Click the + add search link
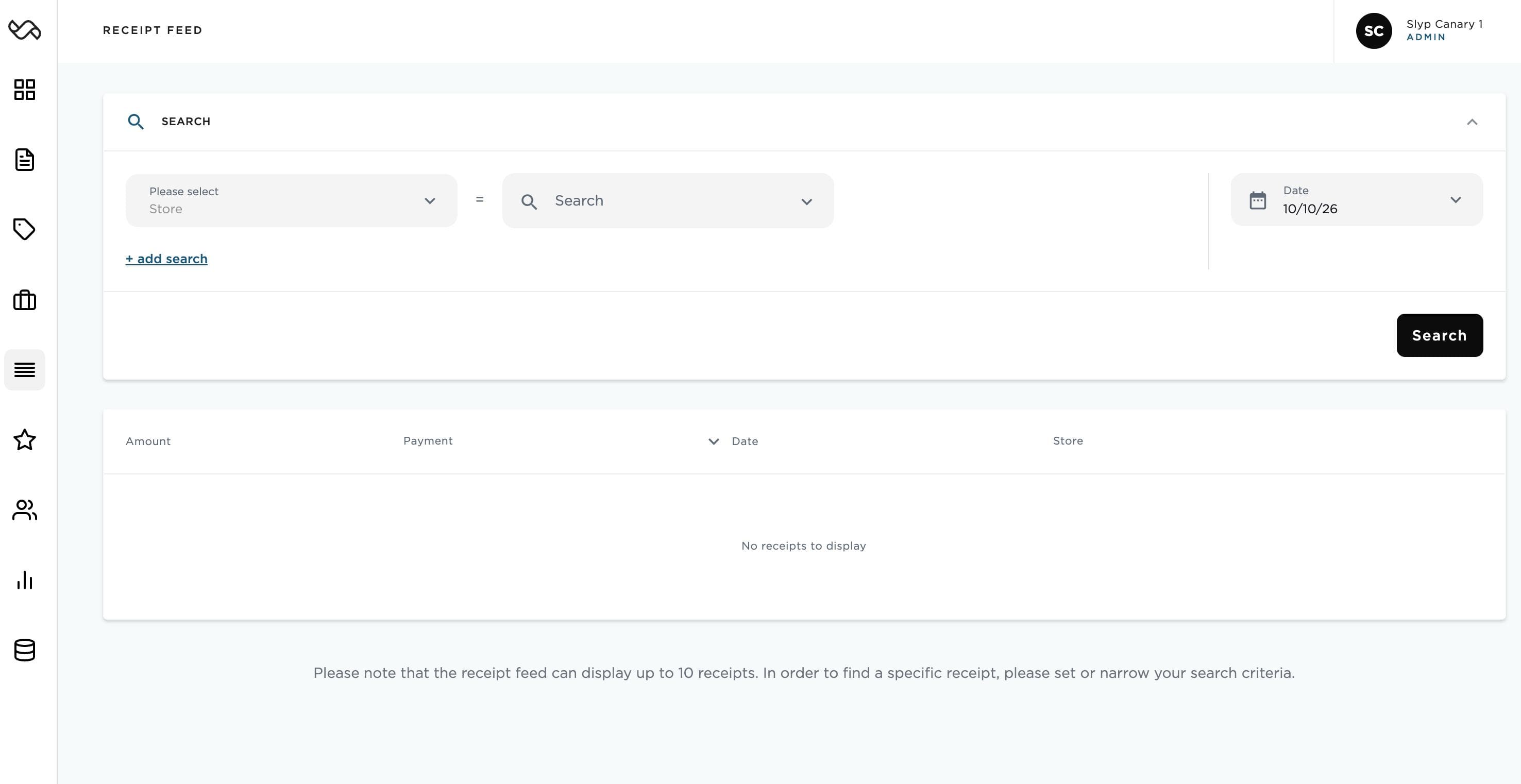Viewport: 1521px width, 784px height. click(166, 259)
